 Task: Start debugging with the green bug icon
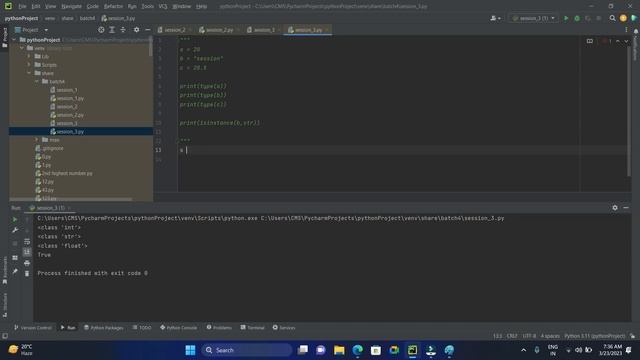tap(577, 18)
